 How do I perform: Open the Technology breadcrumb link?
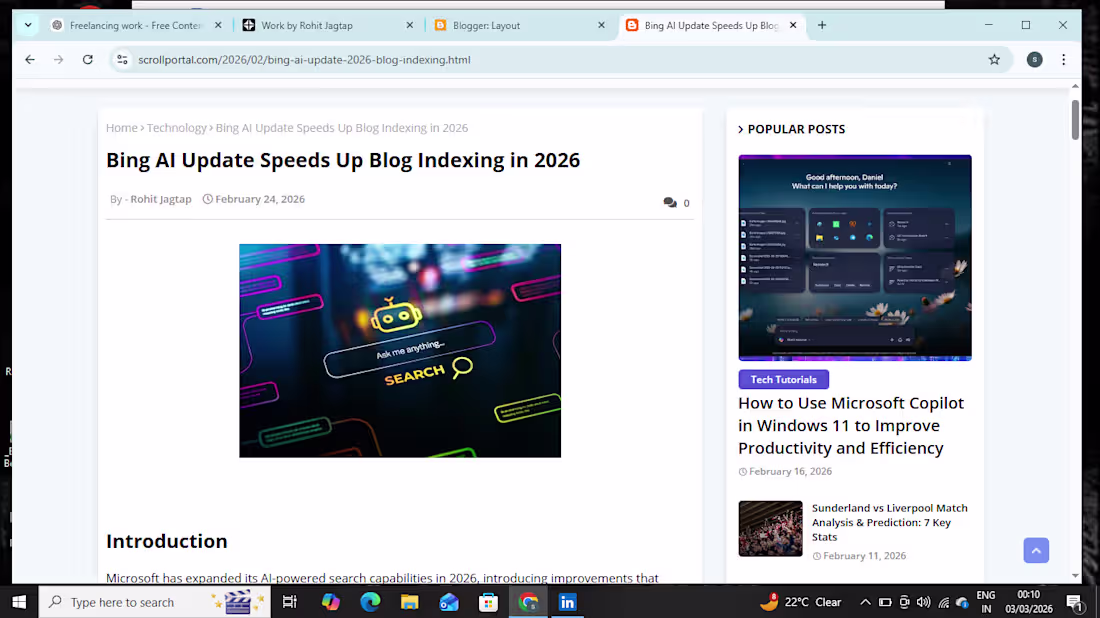pyautogui.click(x=177, y=128)
